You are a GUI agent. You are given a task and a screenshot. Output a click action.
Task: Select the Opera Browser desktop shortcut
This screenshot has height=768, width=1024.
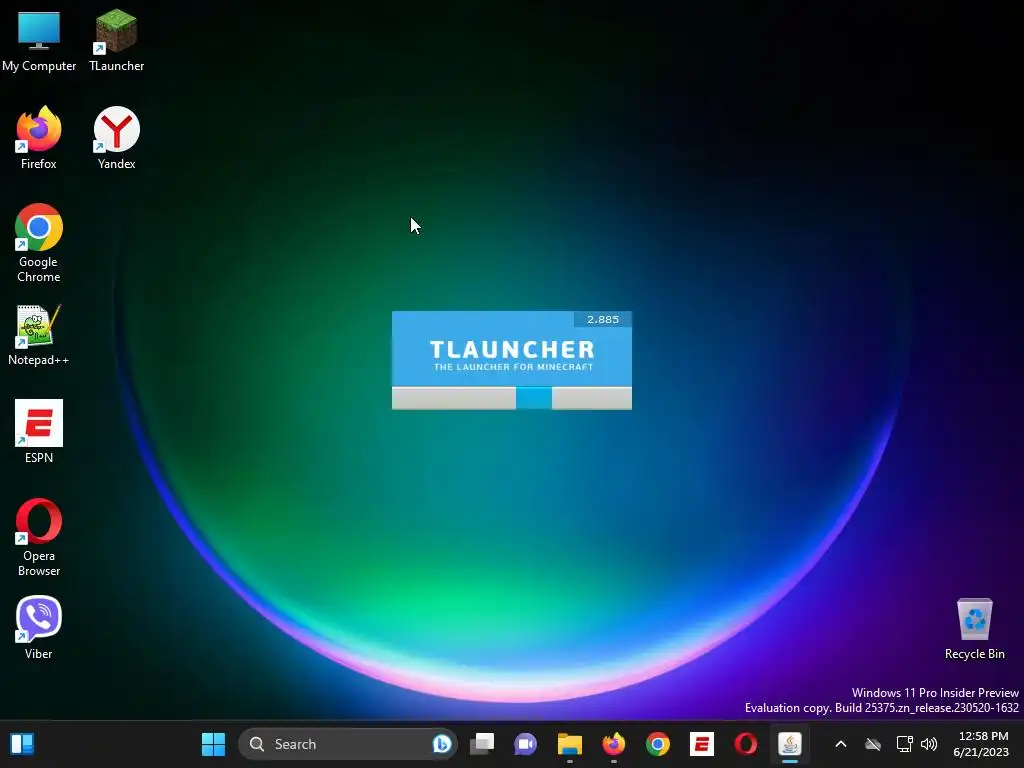click(39, 537)
